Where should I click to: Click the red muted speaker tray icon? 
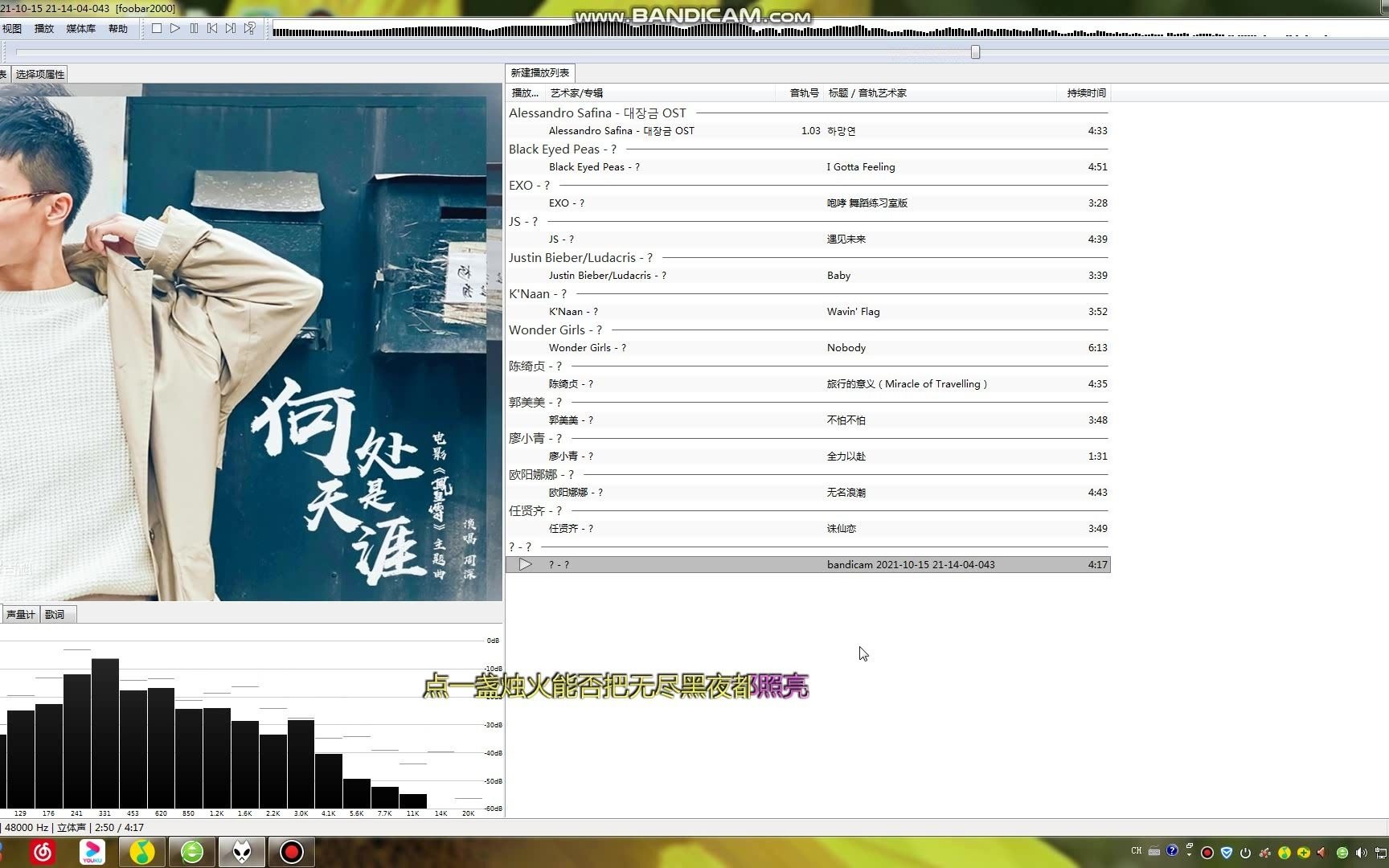click(x=1322, y=853)
